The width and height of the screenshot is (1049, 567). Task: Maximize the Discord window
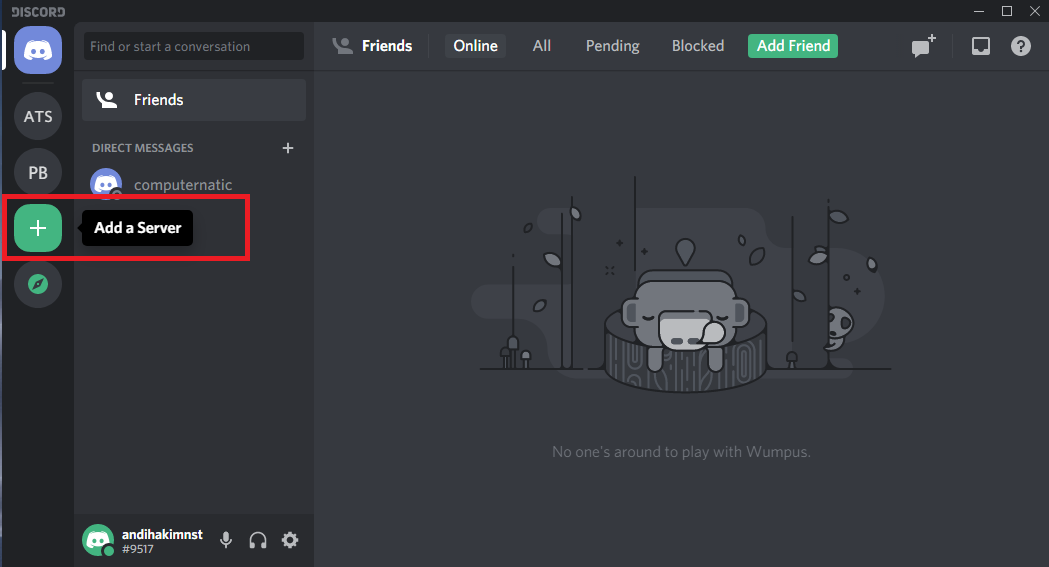coord(1007,11)
